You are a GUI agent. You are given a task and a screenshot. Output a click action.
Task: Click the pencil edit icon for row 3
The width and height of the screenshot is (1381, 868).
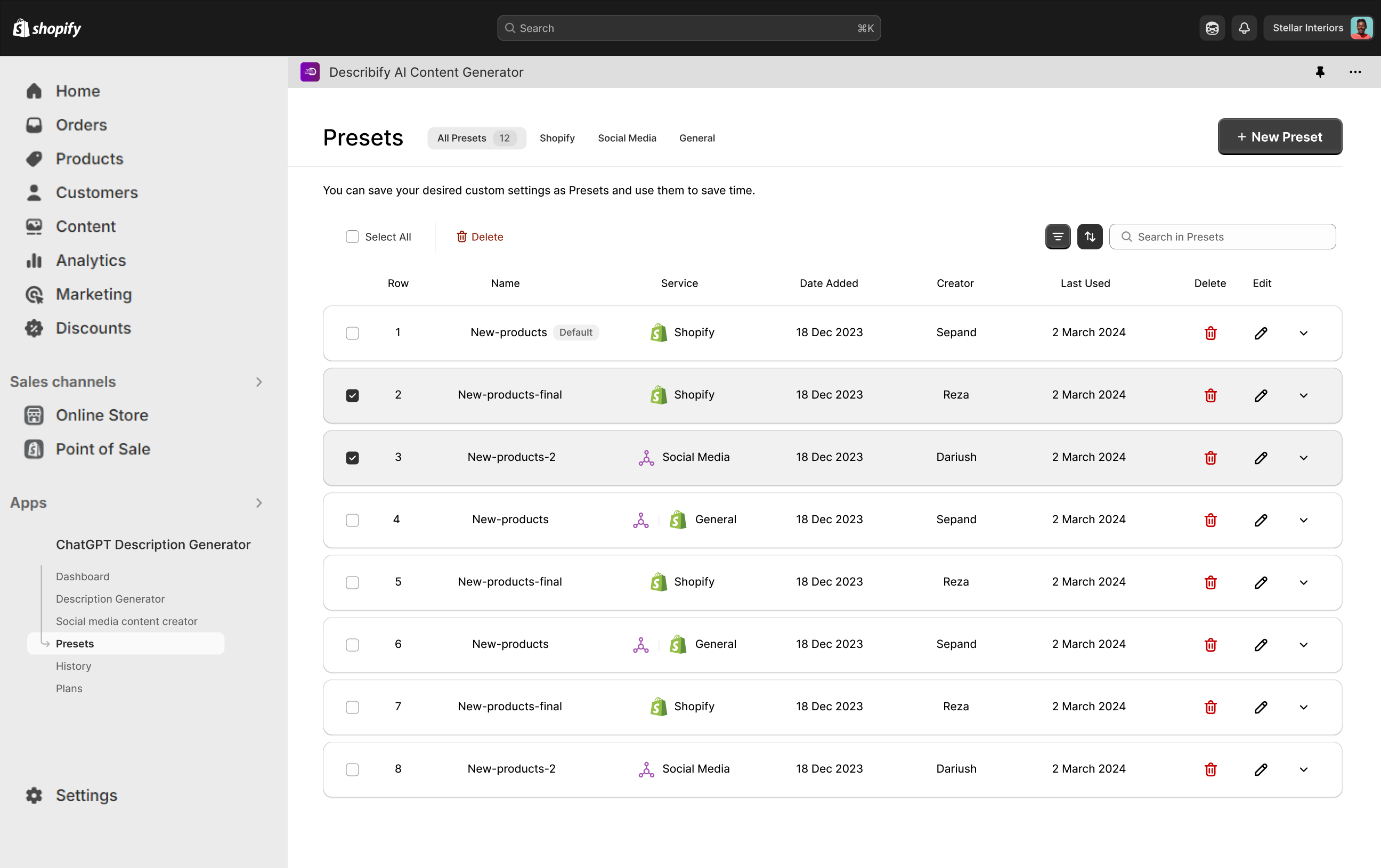click(1261, 458)
